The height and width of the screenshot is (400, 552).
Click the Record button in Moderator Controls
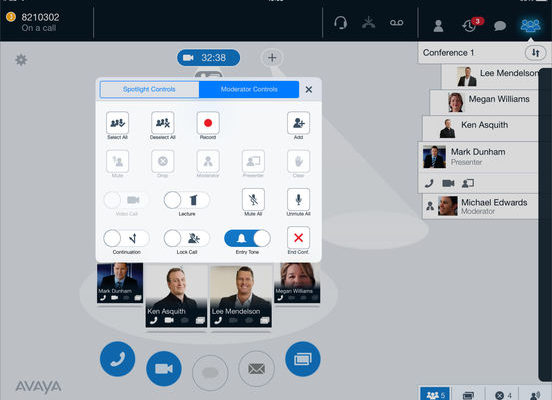pos(208,123)
